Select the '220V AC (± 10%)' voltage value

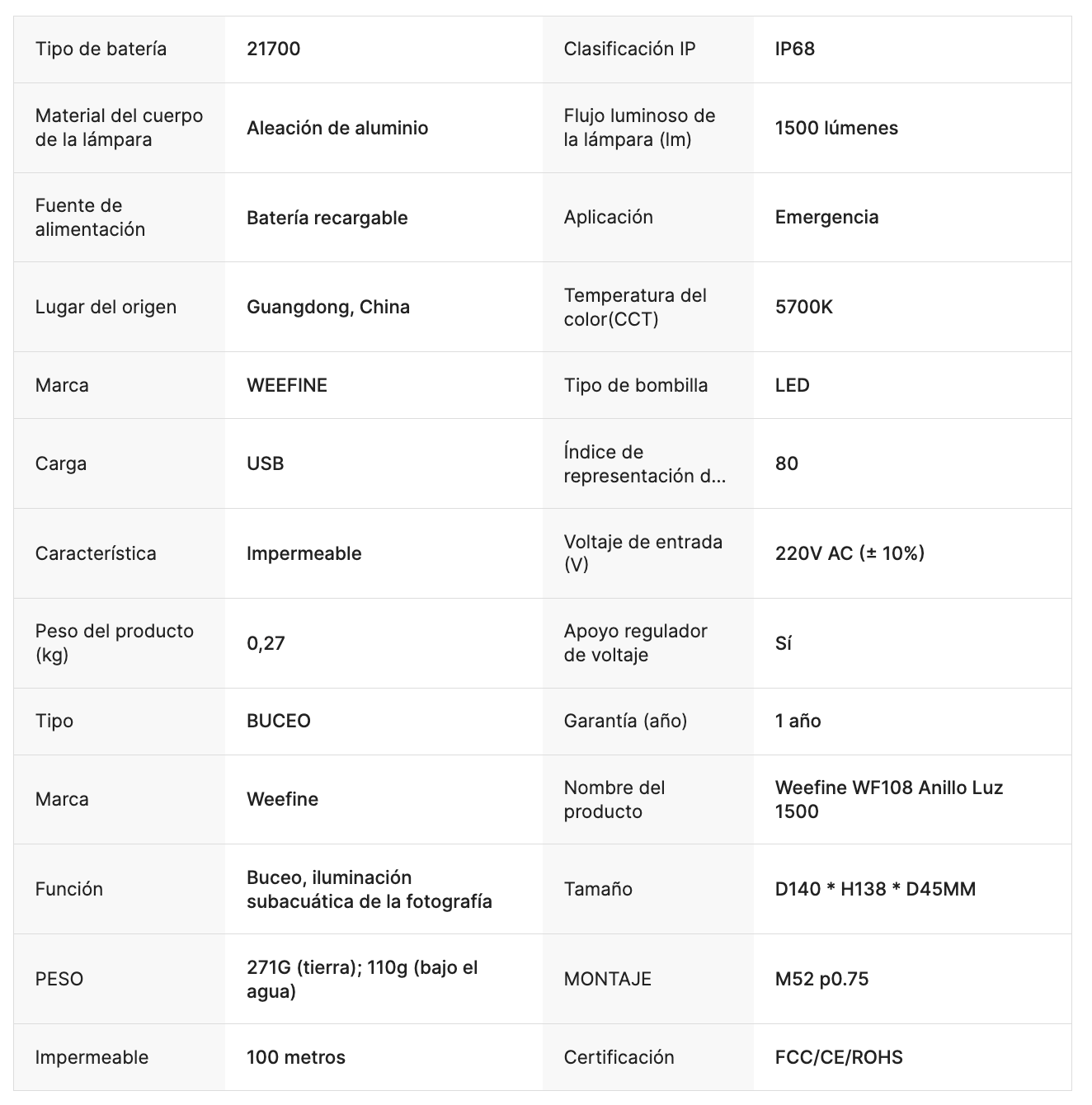click(850, 553)
